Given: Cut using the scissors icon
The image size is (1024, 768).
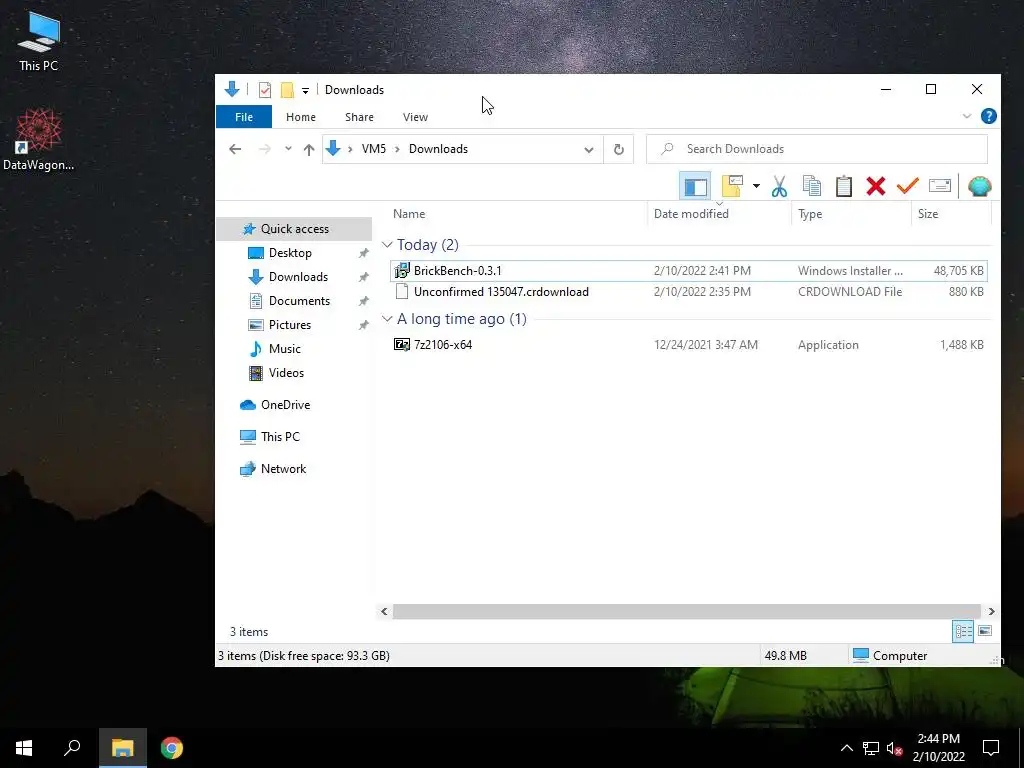Looking at the screenshot, I should click(x=778, y=187).
